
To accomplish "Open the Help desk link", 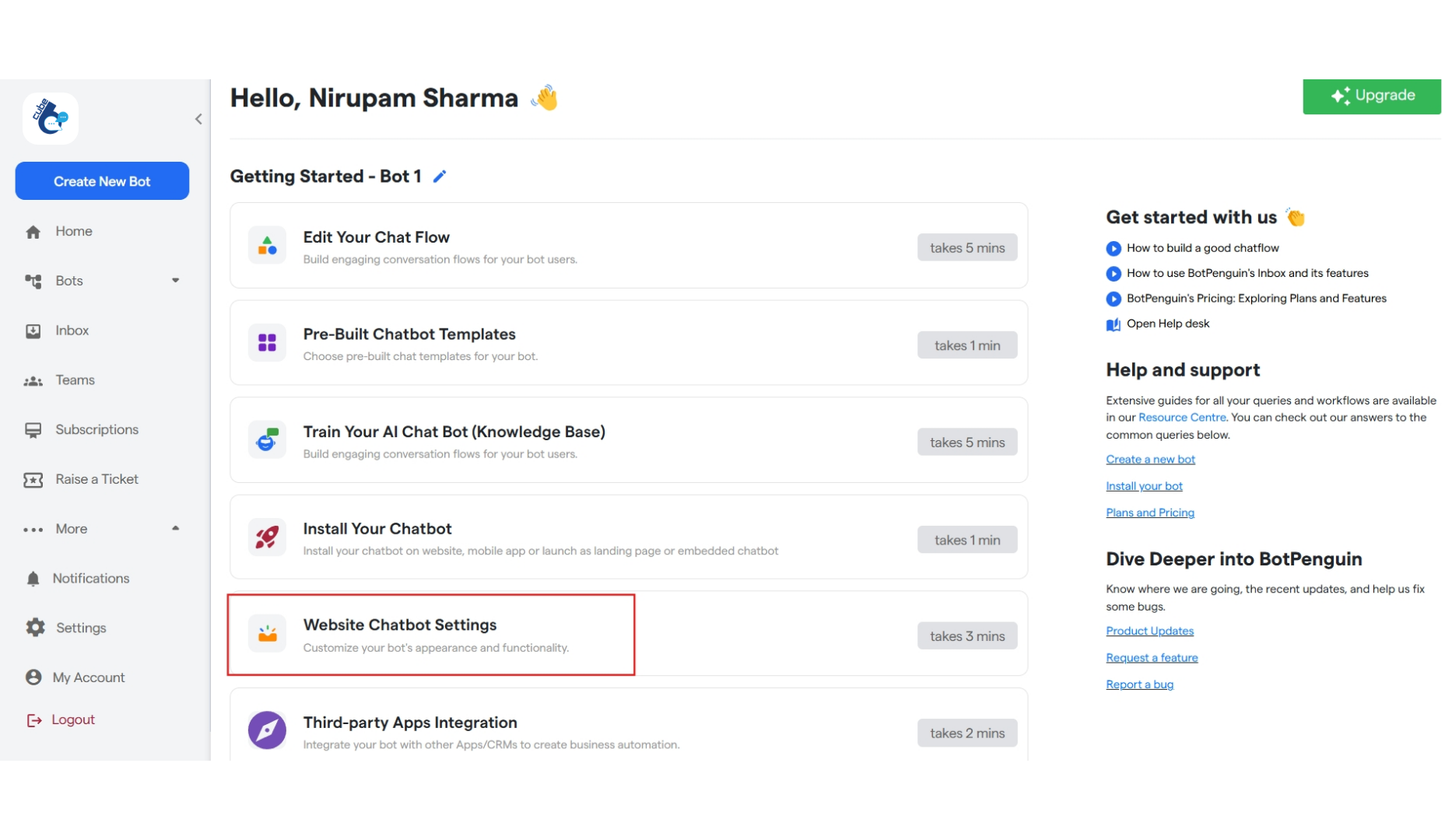I will click(x=1168, y=324).
